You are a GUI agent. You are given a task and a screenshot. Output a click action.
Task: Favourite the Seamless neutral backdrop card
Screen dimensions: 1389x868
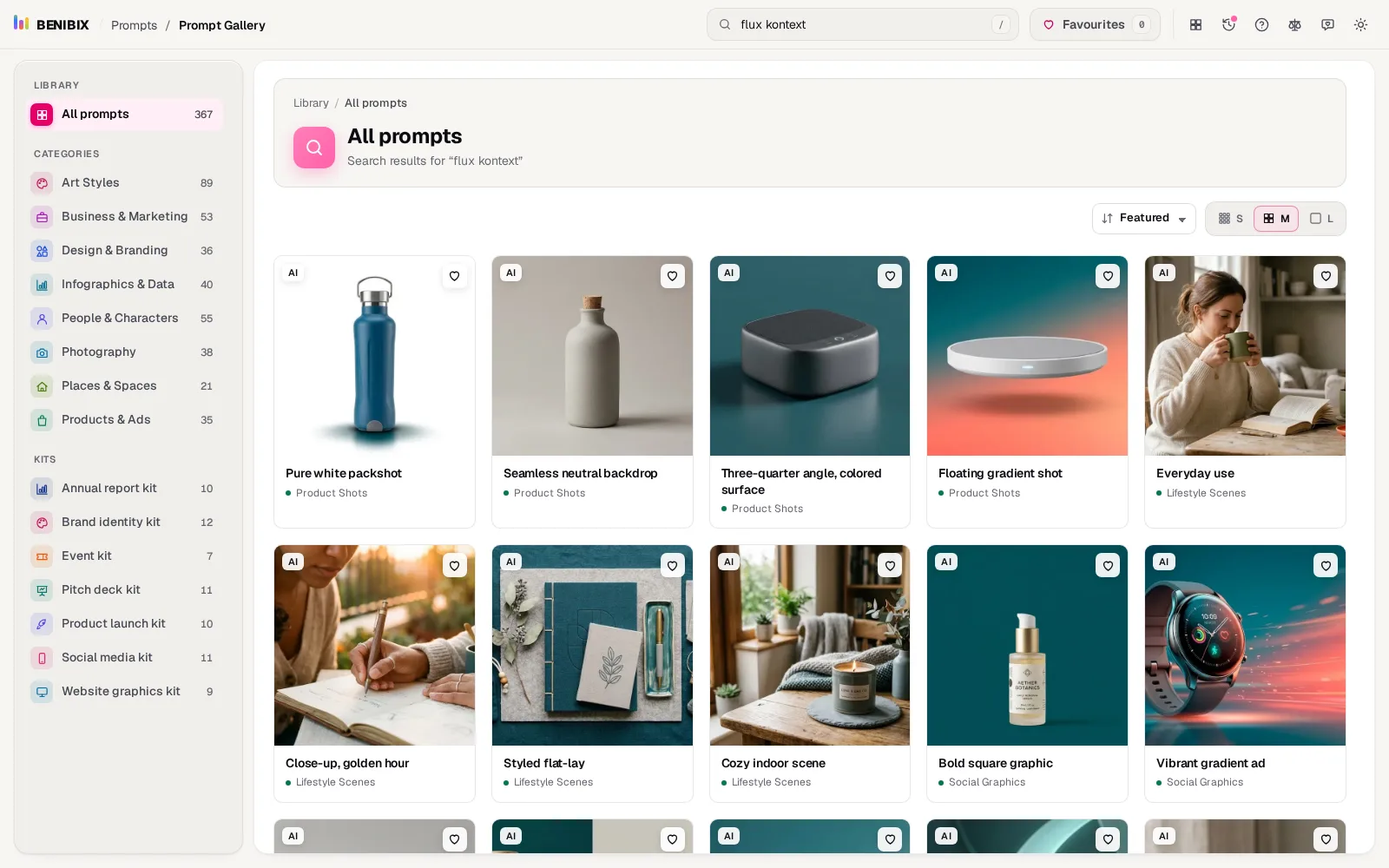click(x=672, y=276)
